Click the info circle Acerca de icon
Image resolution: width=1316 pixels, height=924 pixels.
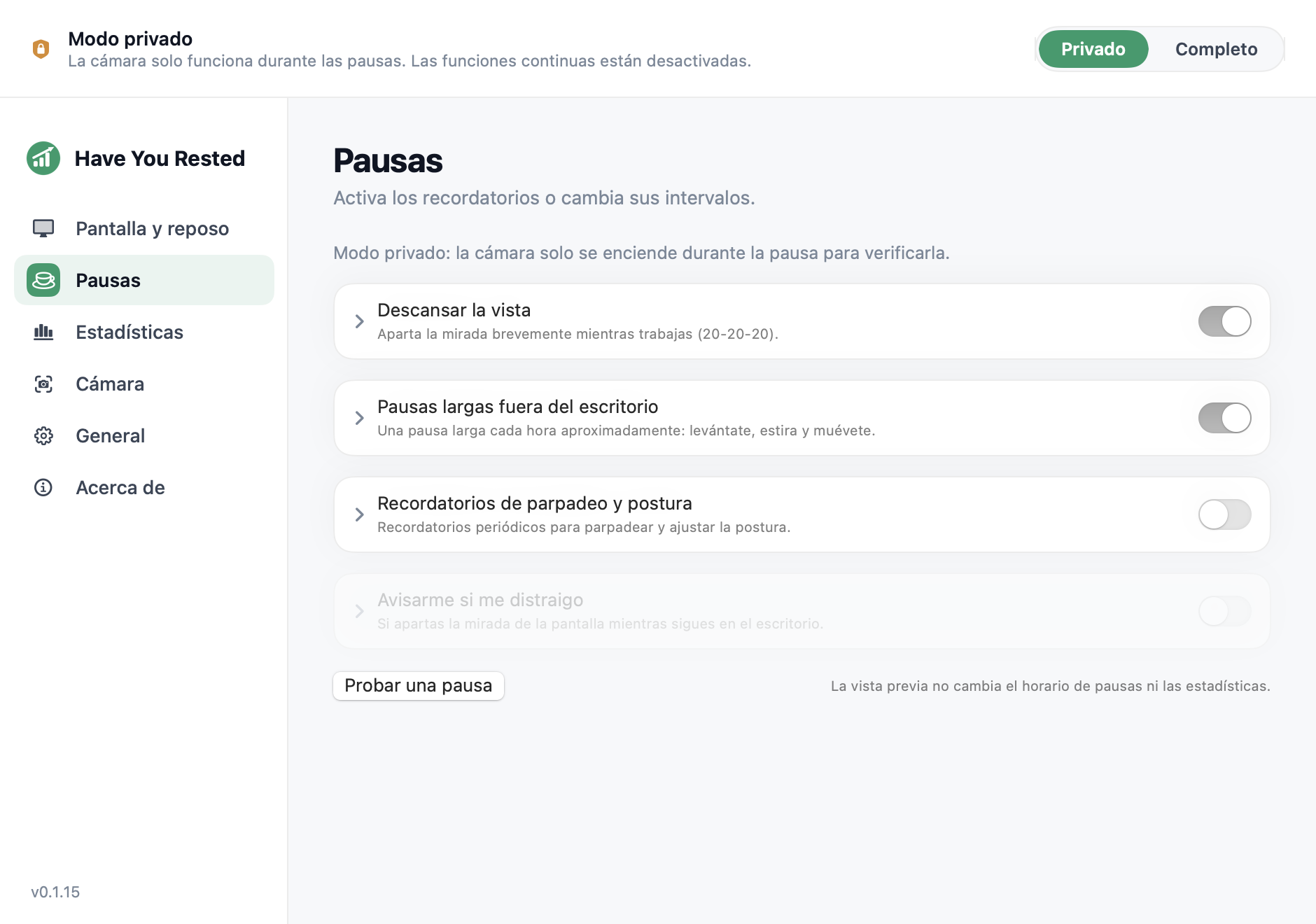(43, 487)
